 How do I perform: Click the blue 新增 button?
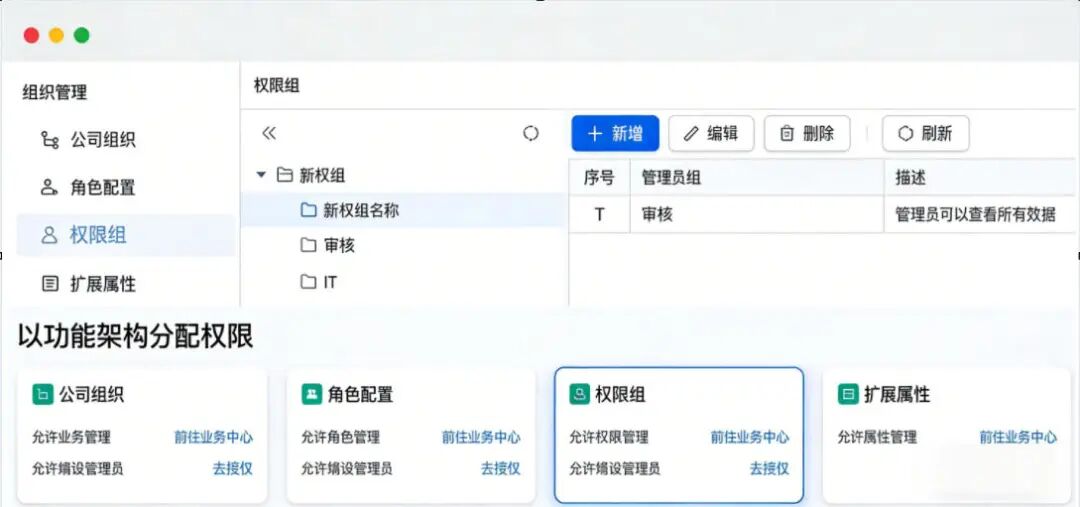[x=615, y=134]
